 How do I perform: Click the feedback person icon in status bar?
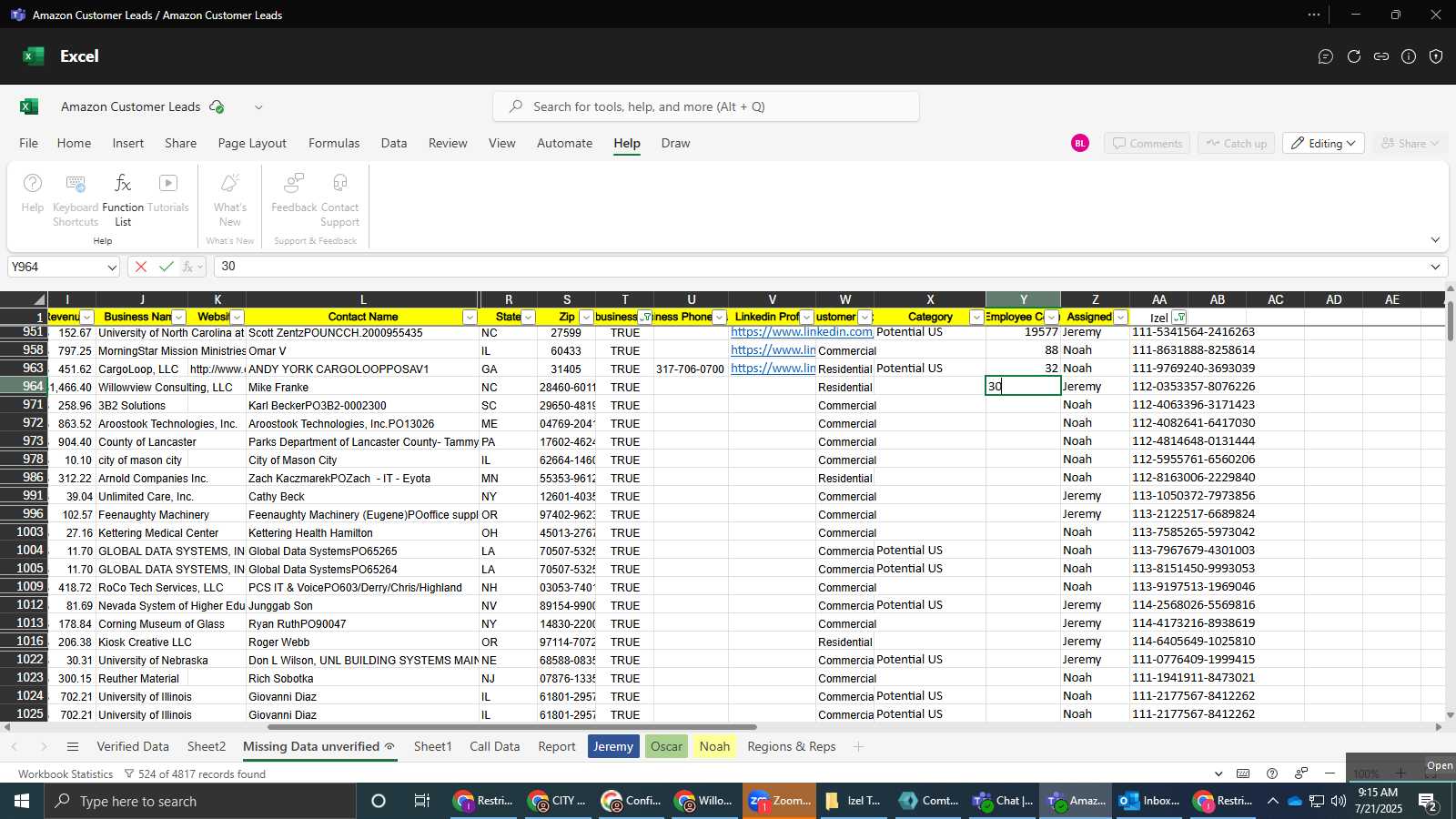pyautogui.click(x=1301, y=773)
